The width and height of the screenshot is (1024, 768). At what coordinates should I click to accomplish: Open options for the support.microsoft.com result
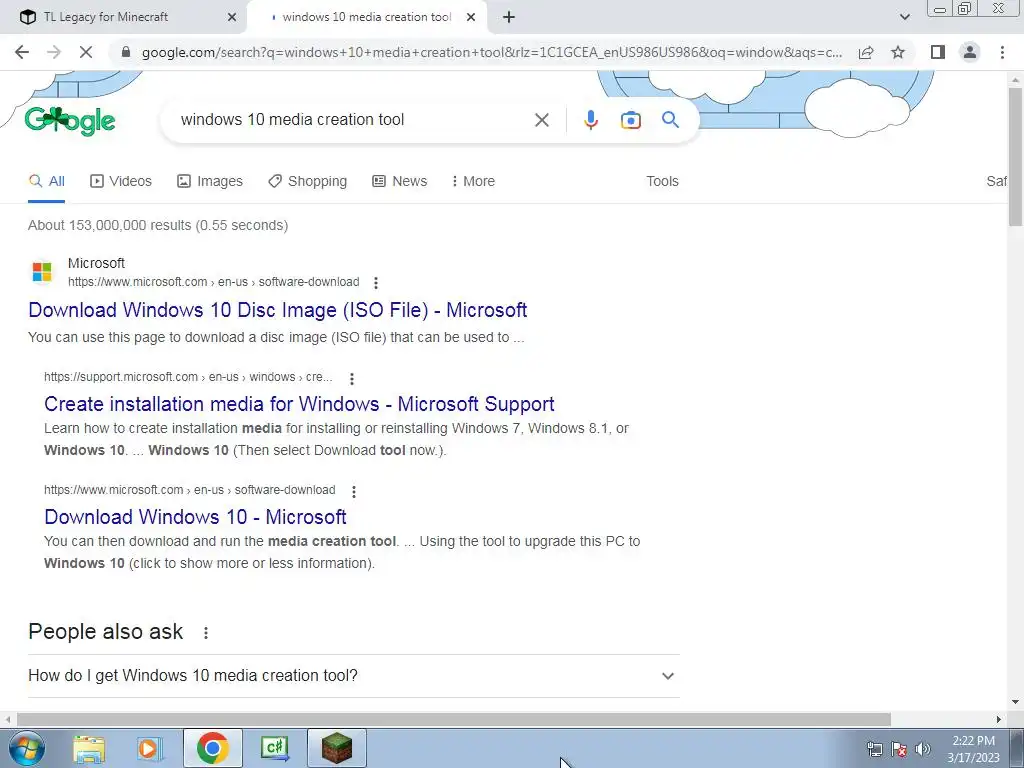click(351, 379)
